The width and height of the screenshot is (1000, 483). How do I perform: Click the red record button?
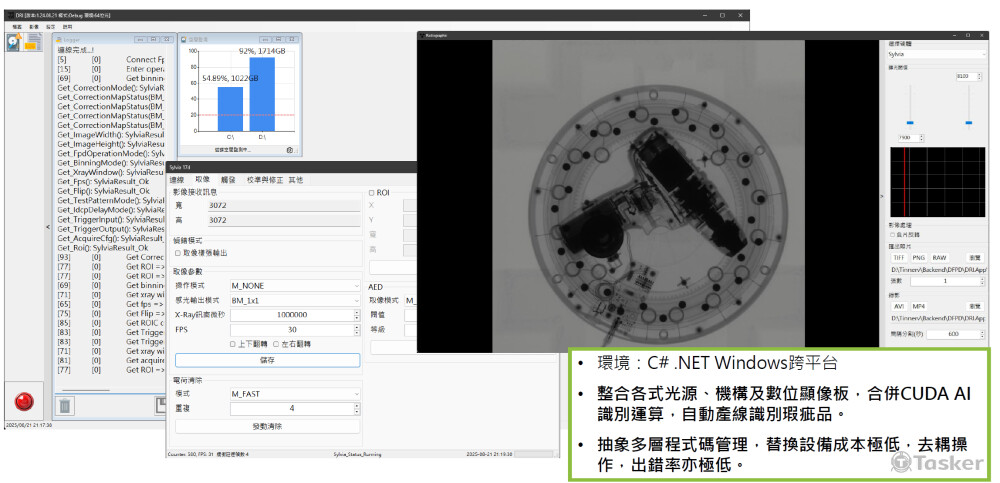24,402
